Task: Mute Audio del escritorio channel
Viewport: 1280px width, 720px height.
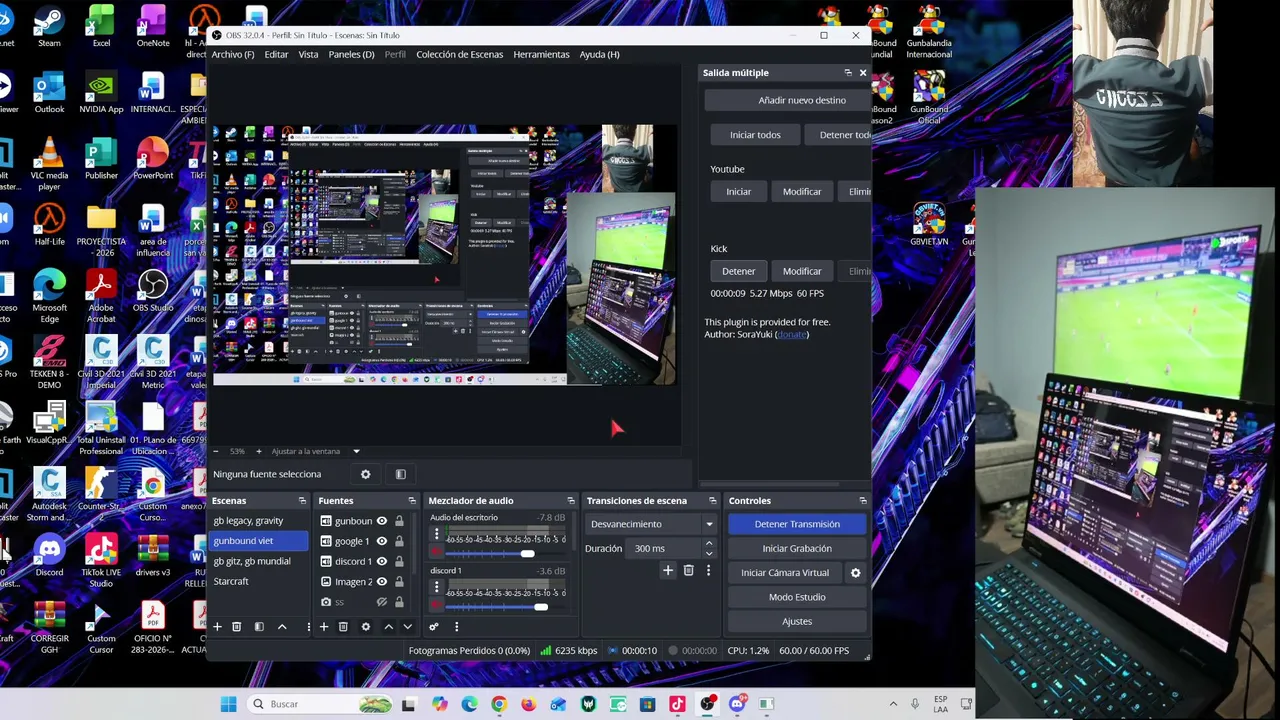Action: (436, 552)
